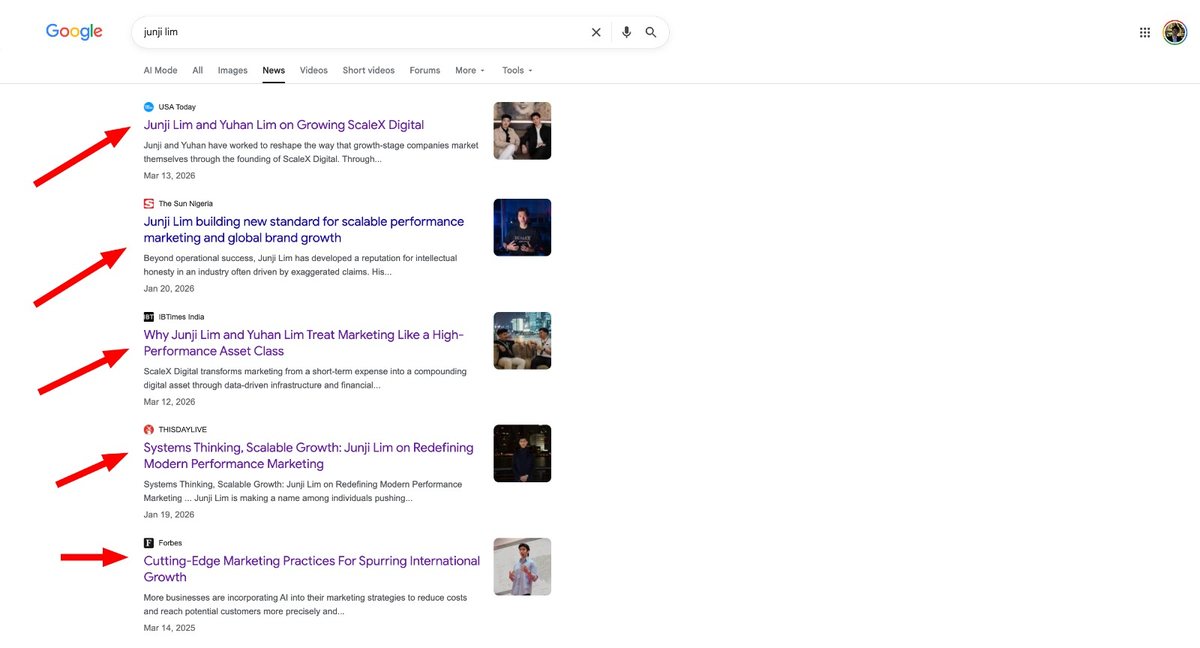1200x648 pixels.
Task: Click the 'Jan 19, 2026' date
Action: pos(169,515)
